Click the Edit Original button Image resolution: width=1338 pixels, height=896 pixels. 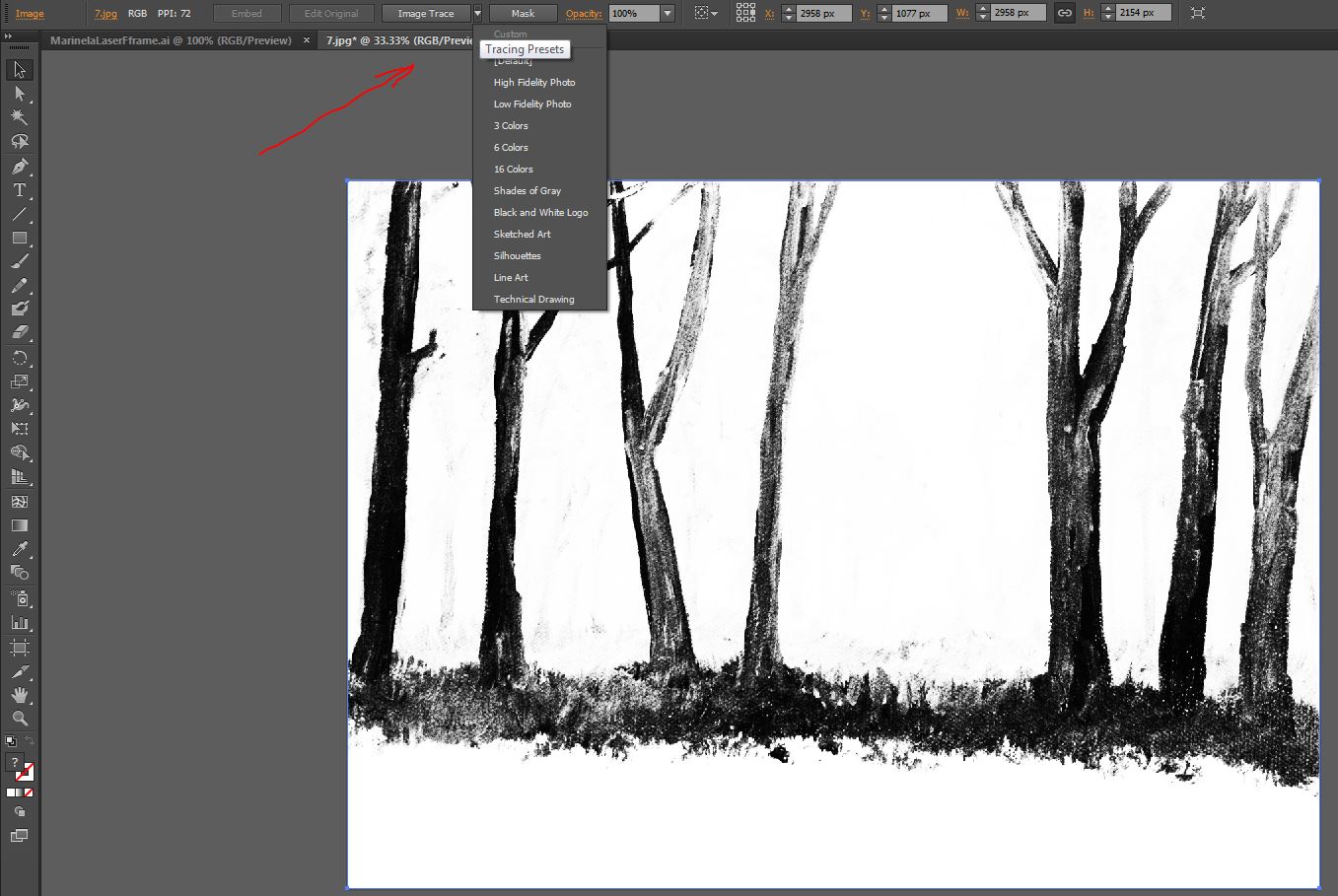click(331, 14)
